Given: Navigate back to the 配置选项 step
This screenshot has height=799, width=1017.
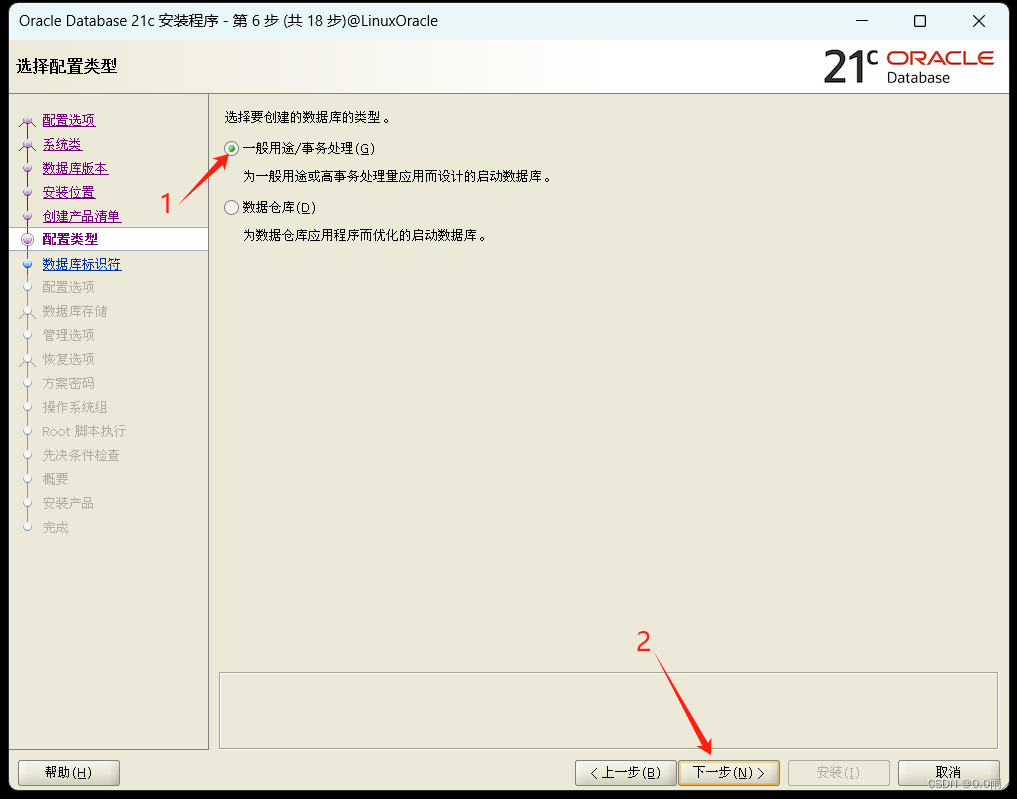Looking at the screenshot, I should [68, 119].
